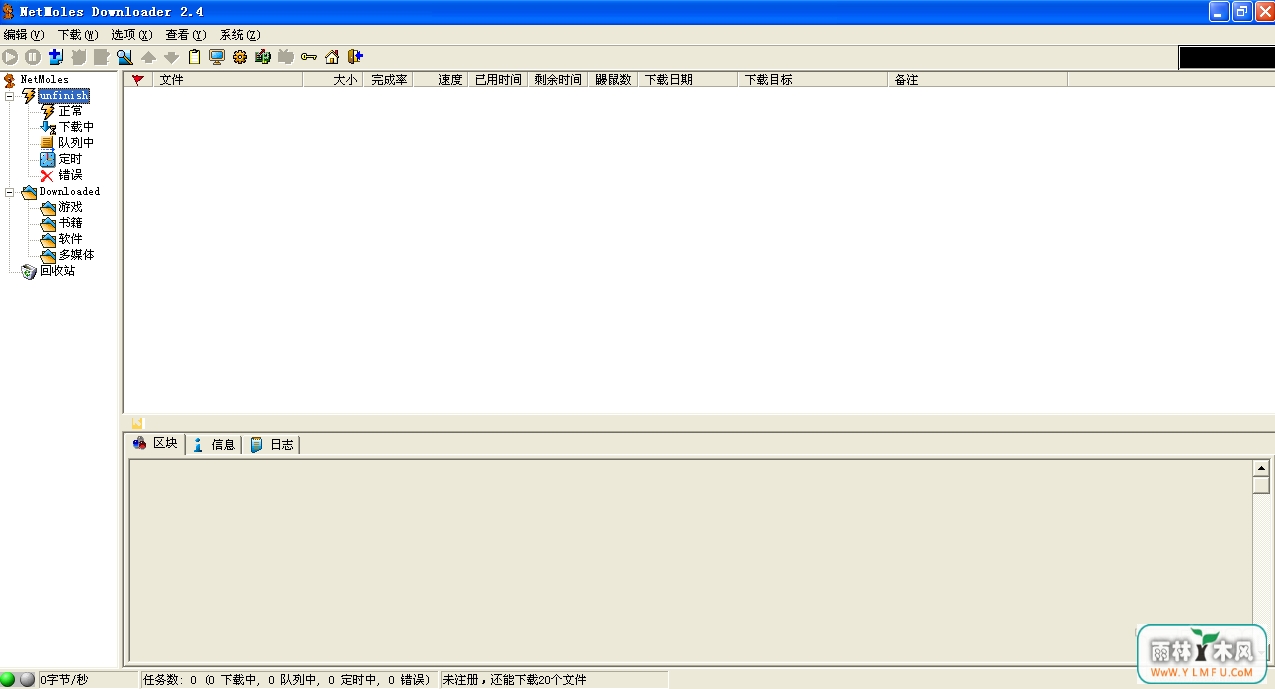This screenshot has height=689, width=1275.
Task: Click the green circuit board toolbar icon
Action: click(x=263, y=57)
